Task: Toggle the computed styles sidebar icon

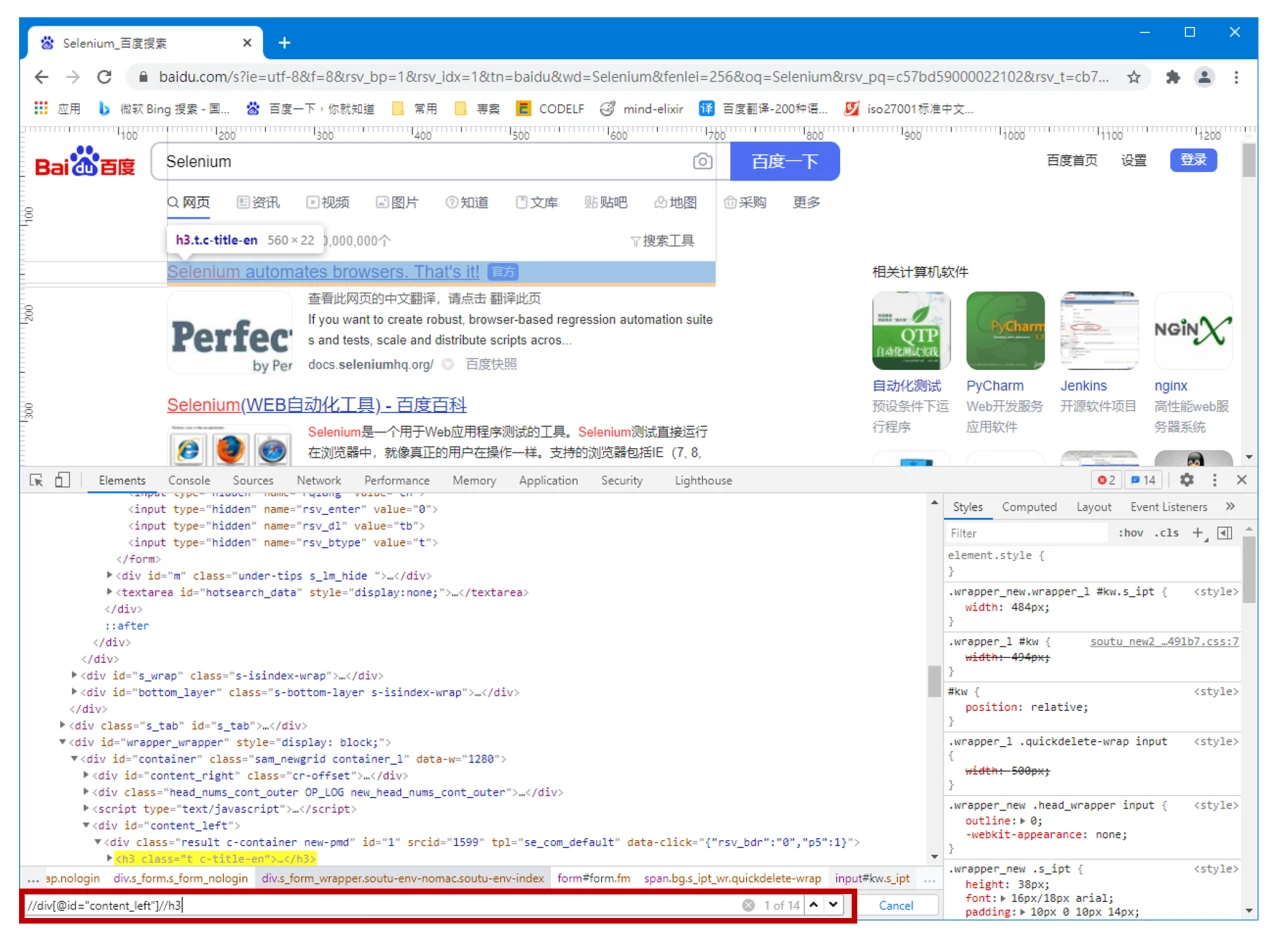Action: (x=1224, y=533)
